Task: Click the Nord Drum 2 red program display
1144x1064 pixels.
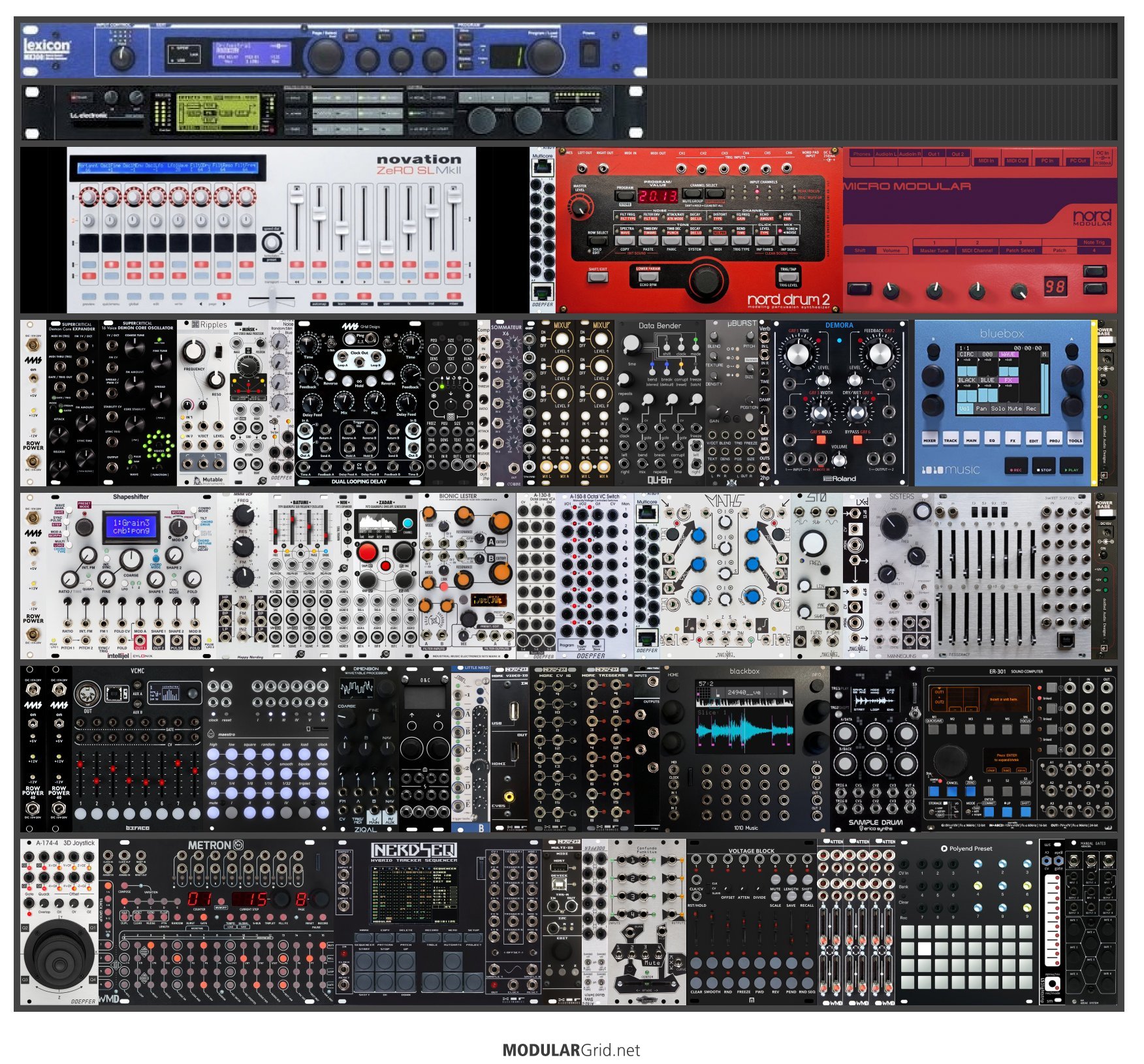Action: [x=658, y=195]
